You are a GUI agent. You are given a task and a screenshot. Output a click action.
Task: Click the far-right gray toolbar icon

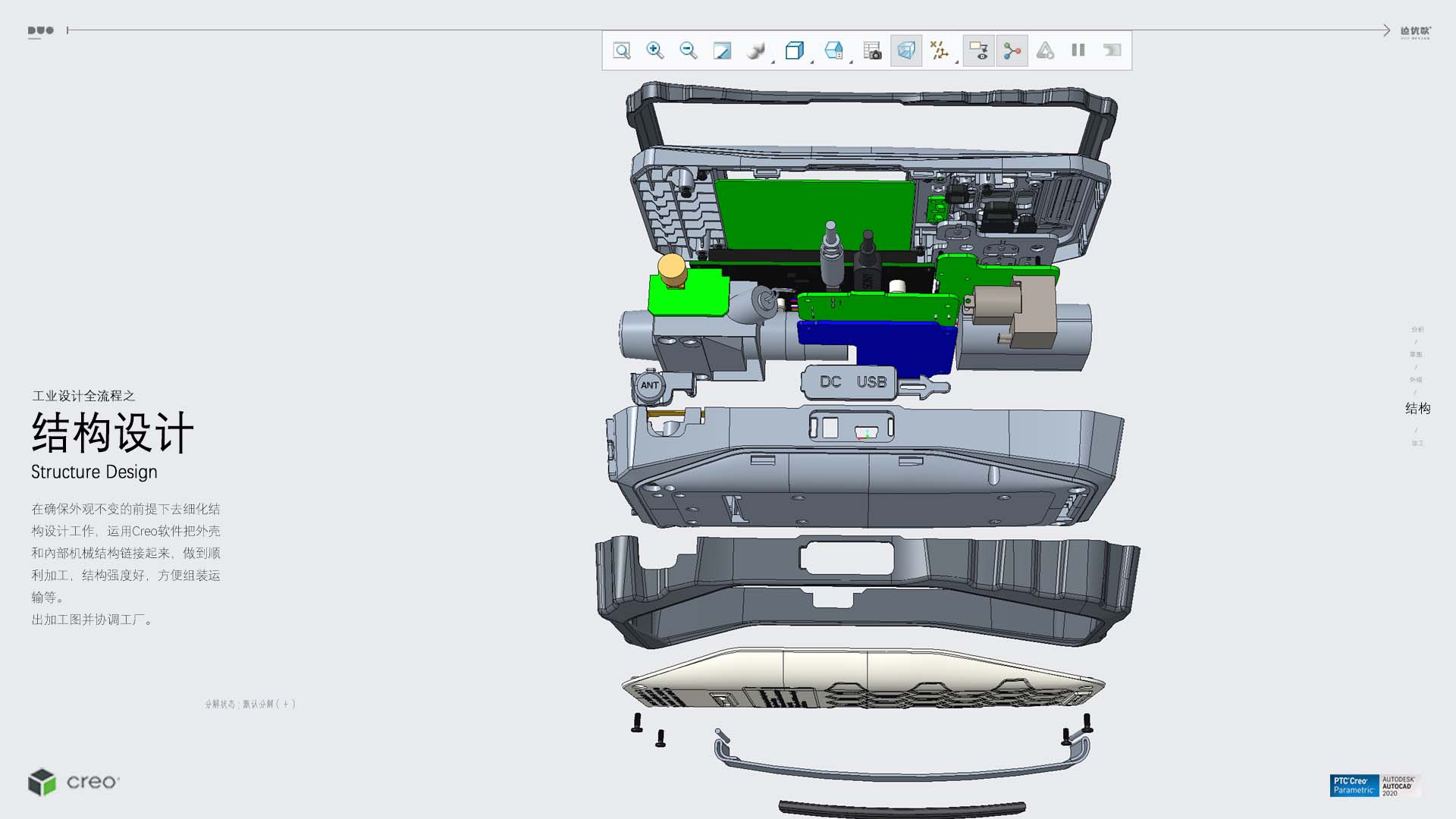click(x=1112, y=51)
